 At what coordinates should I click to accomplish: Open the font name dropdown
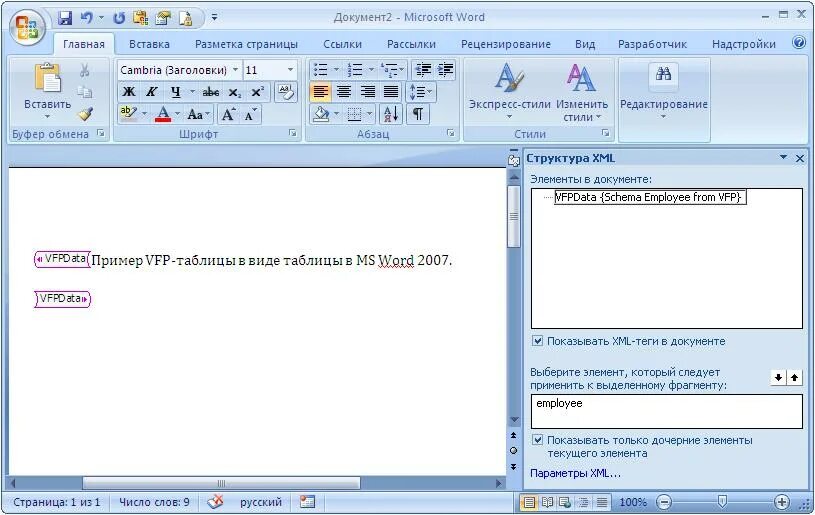click(x=235, y=70)
